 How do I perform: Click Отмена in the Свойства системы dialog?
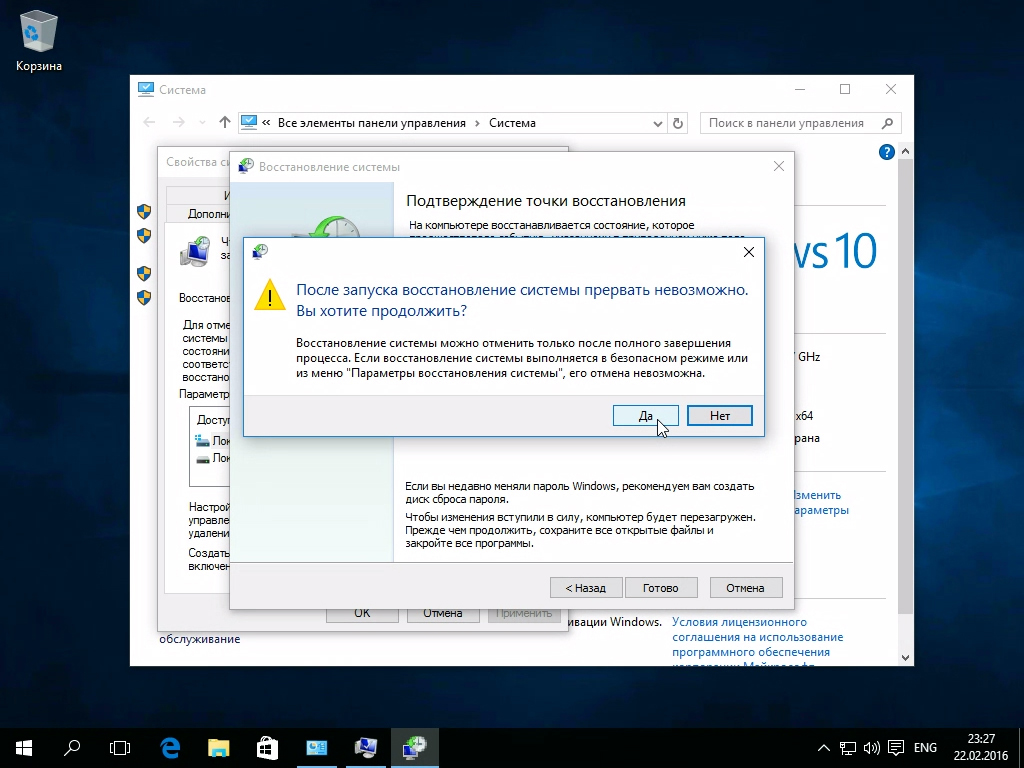click(x=443, y=613)
